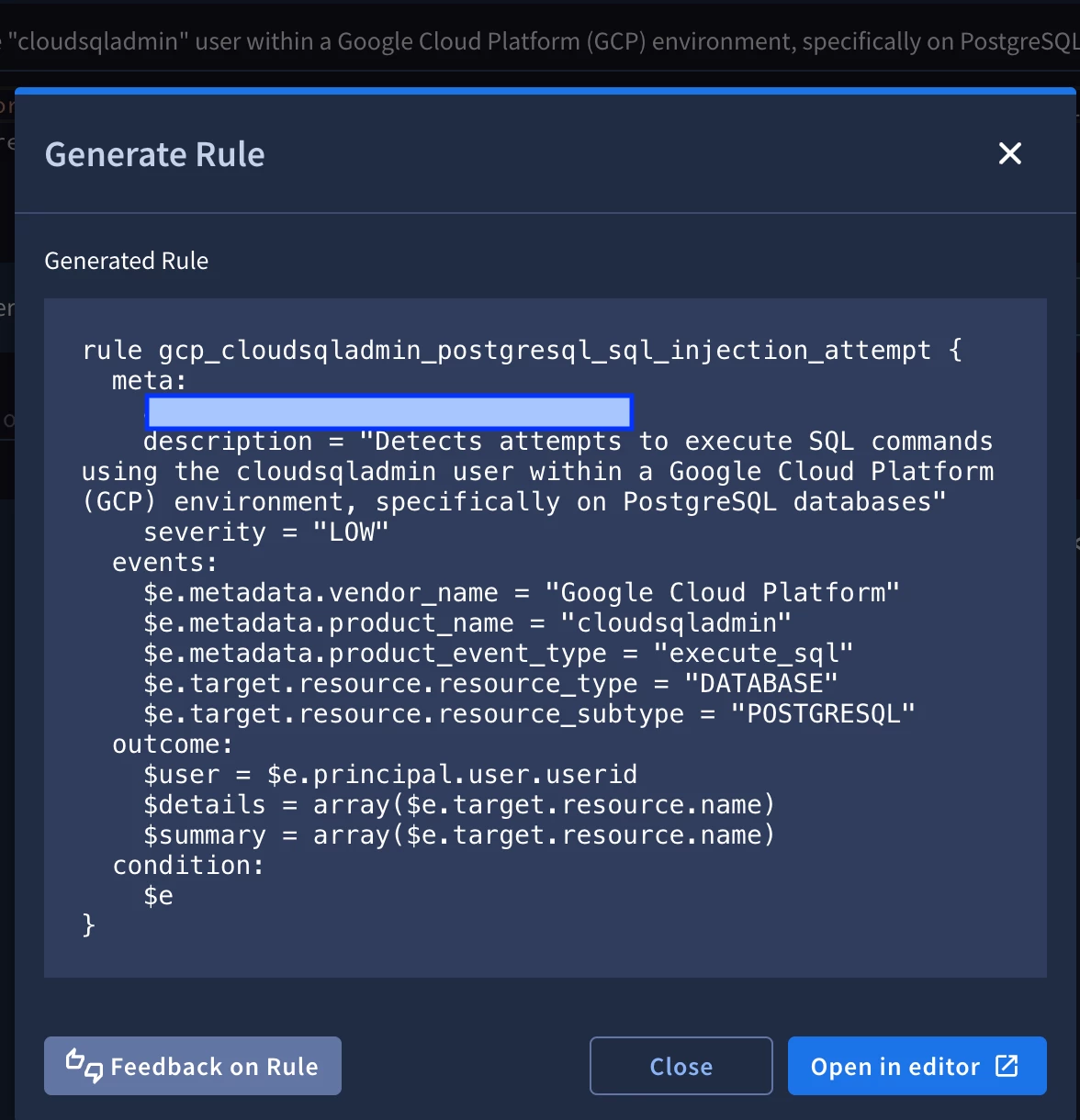Click the rule name gcp_cloudsqladmin_postgresql_sql_injection_attempt

pos(545,351)
